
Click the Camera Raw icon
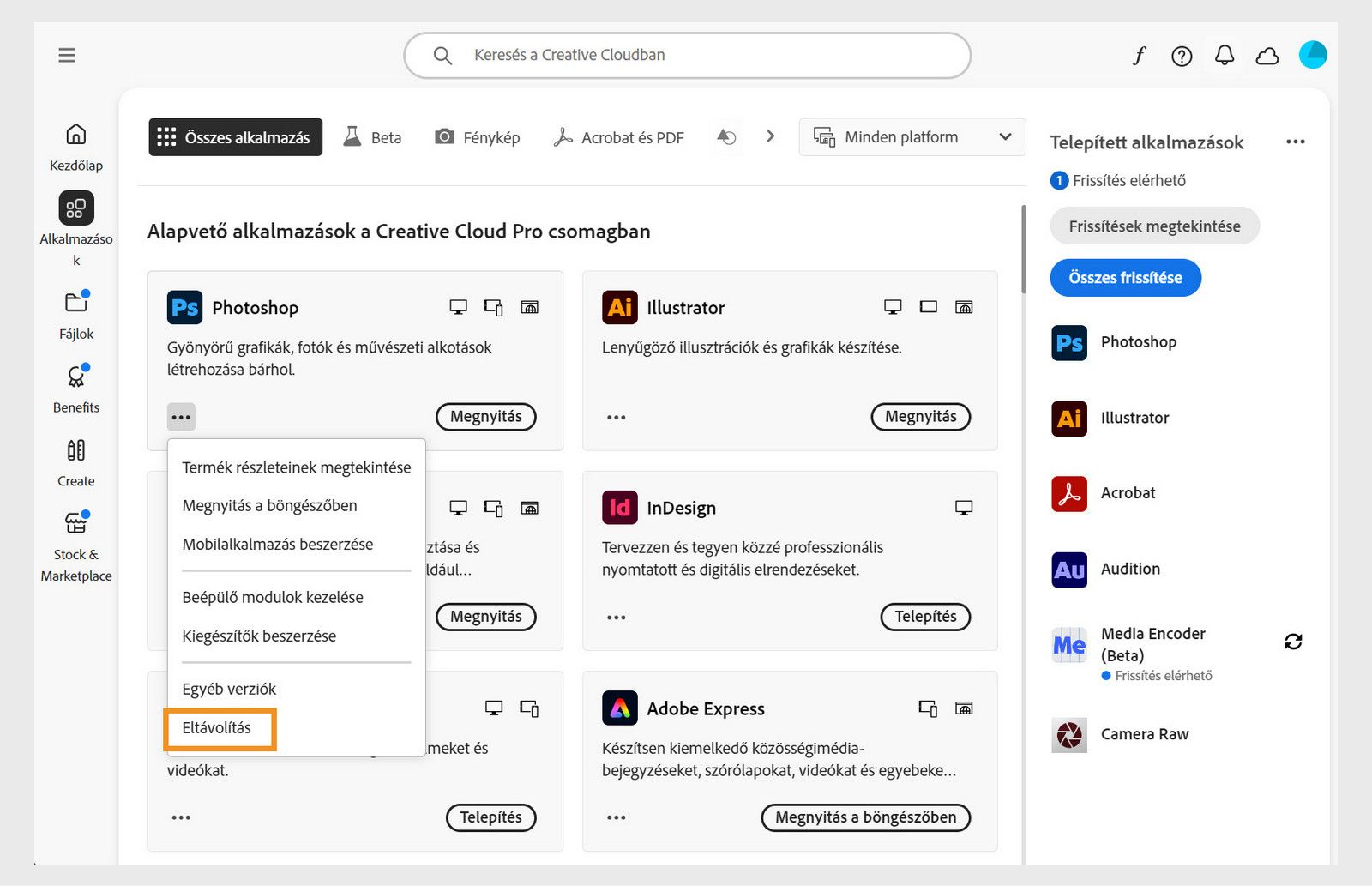pos(1068,734)
